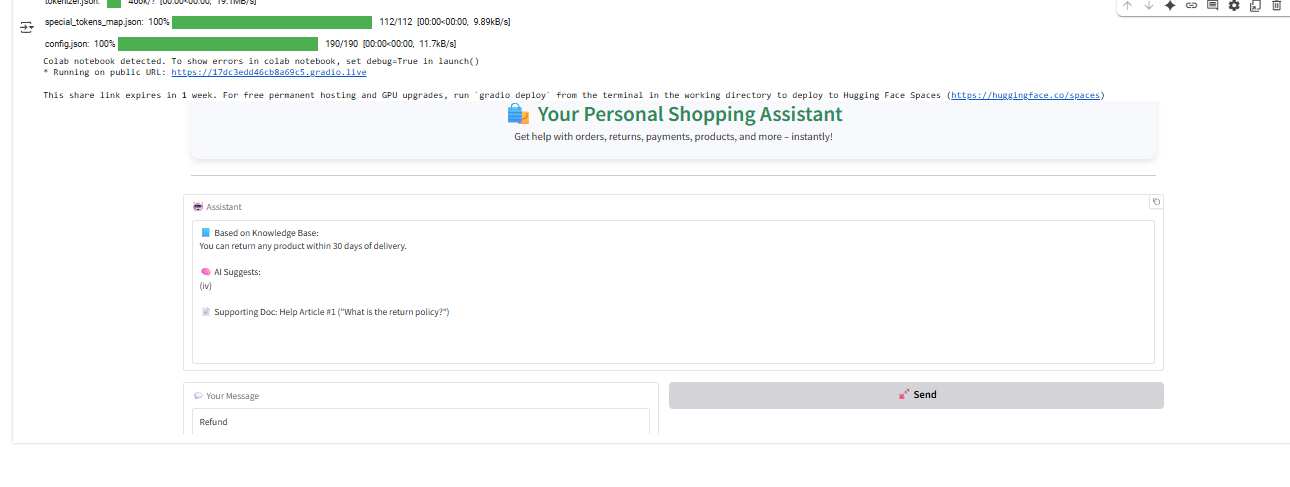Image resolution: width=1290 pixels, height=487 pixels.
Task: Select the Assistant chatbot label
Action: pyautogui.click(x=217, y=207)
